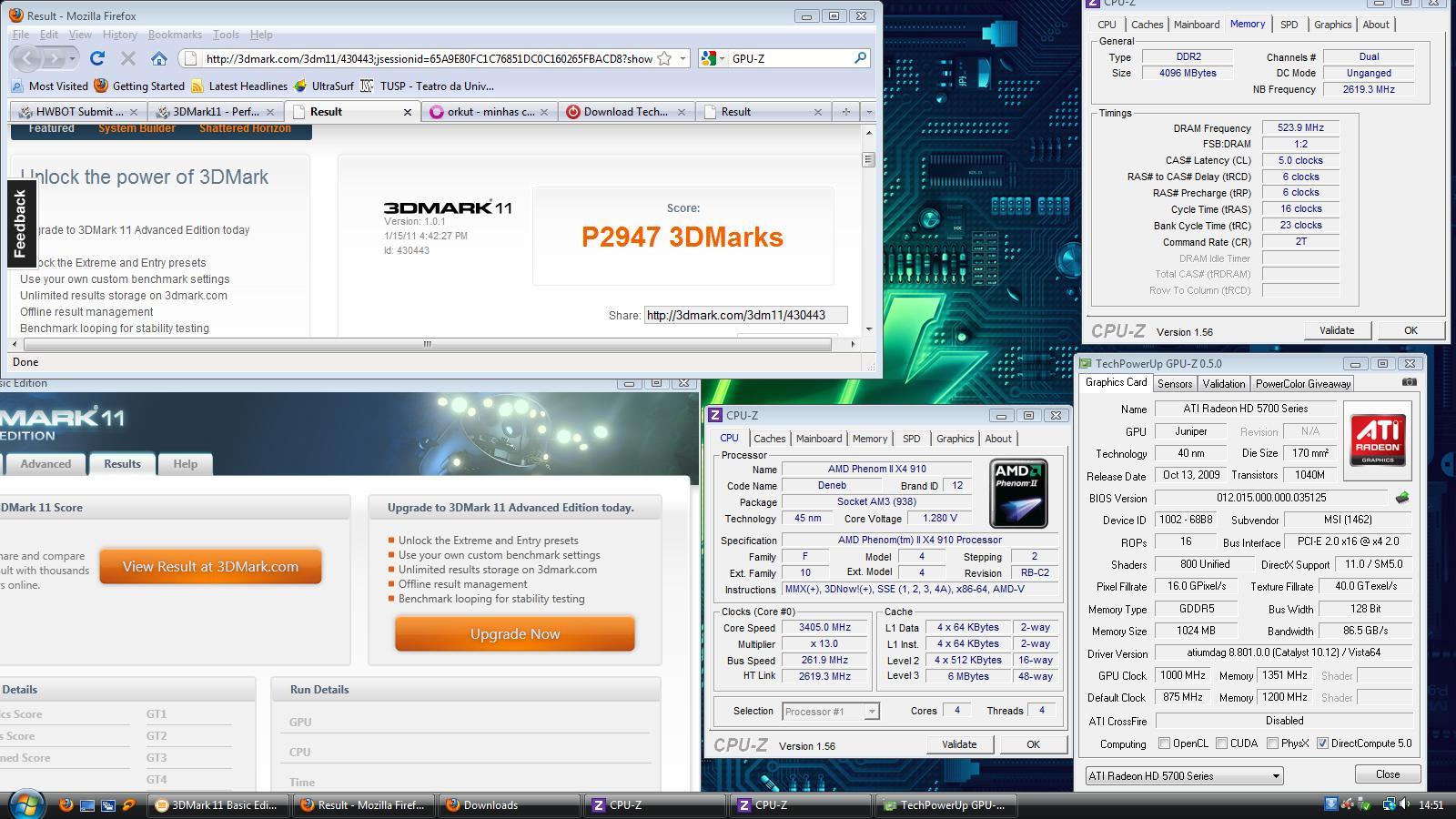Toggle the PhysX checkbox in GPU-Z
The image size is (1456, 819).
tap(1272, 743)
